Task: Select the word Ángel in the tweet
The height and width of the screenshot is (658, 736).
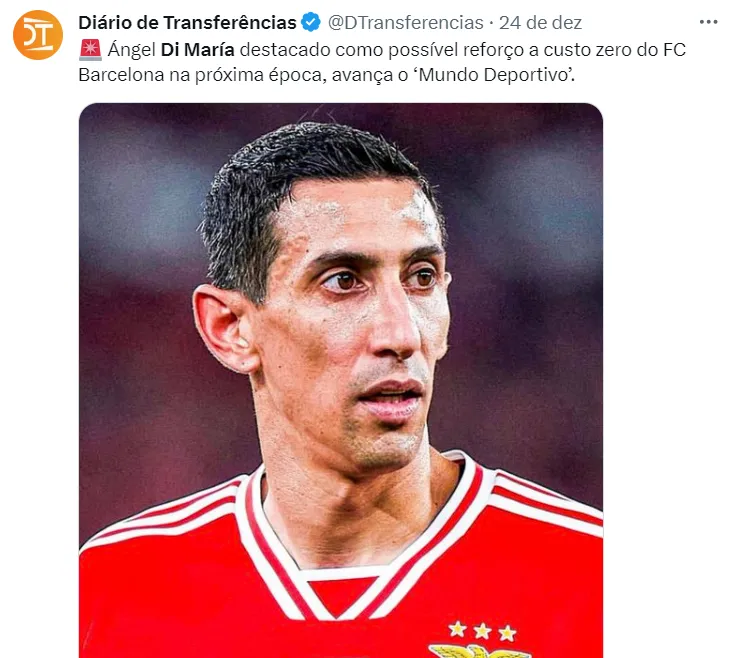Action: pos(132,50)
